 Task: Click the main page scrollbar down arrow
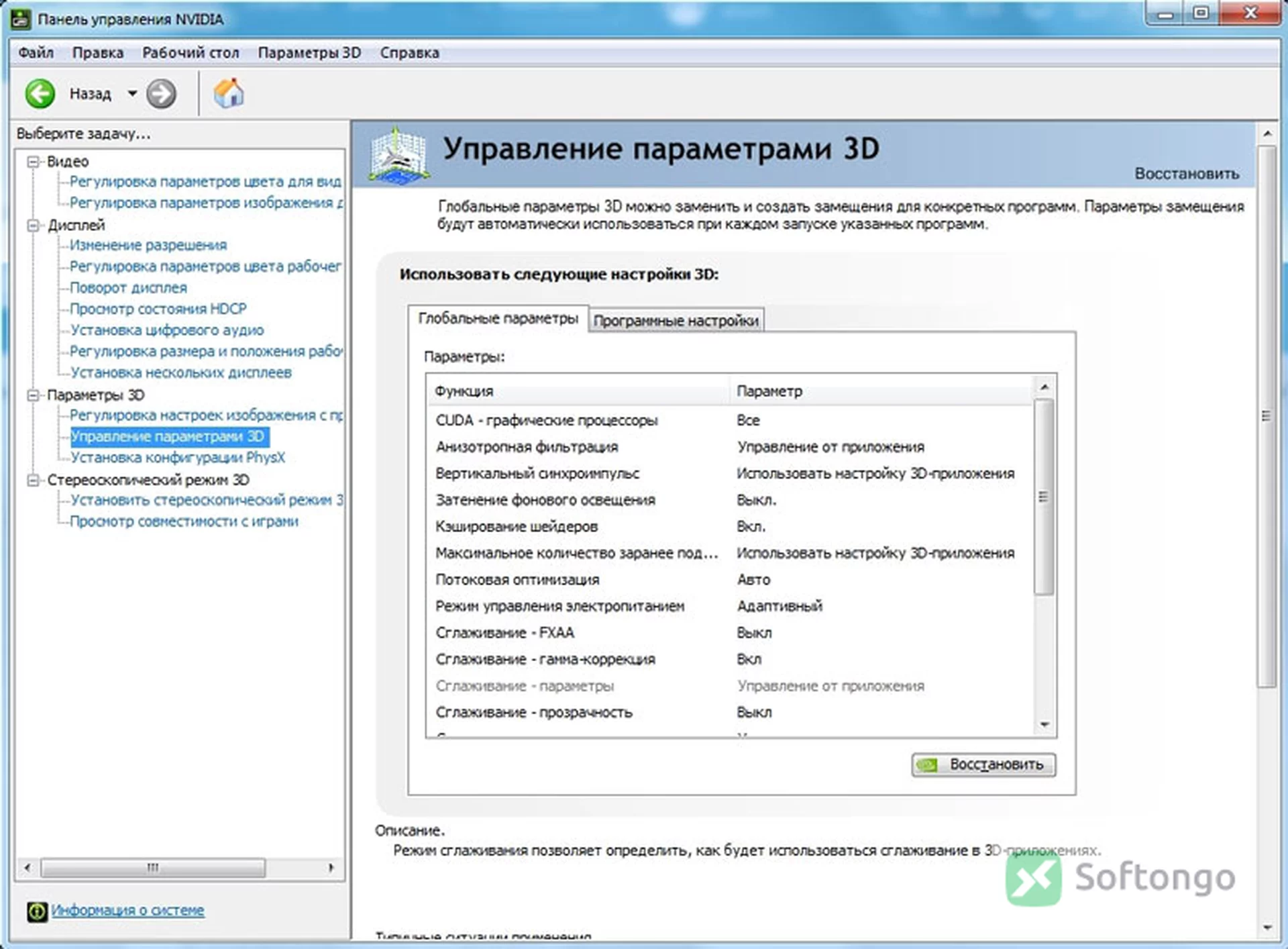click(x=1267, y=928)
